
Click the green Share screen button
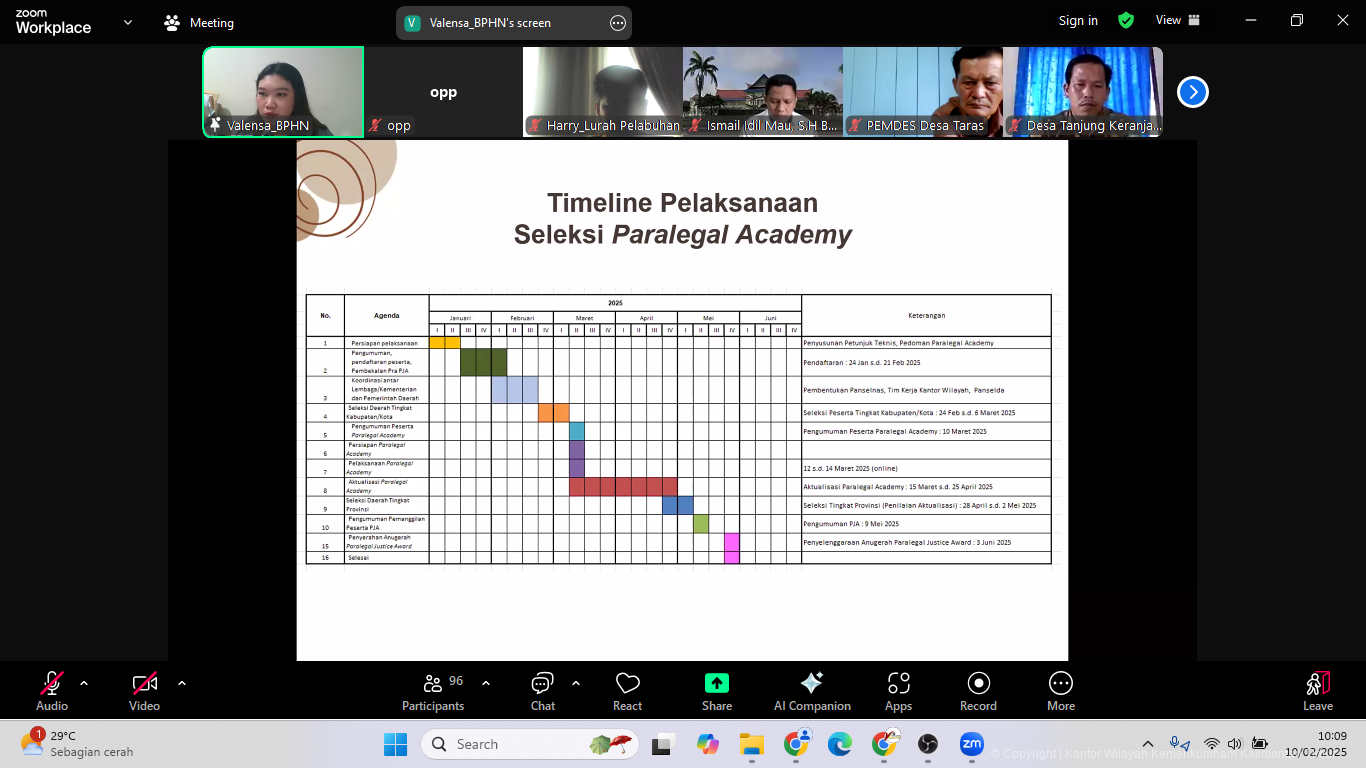[x=717, y=691]
